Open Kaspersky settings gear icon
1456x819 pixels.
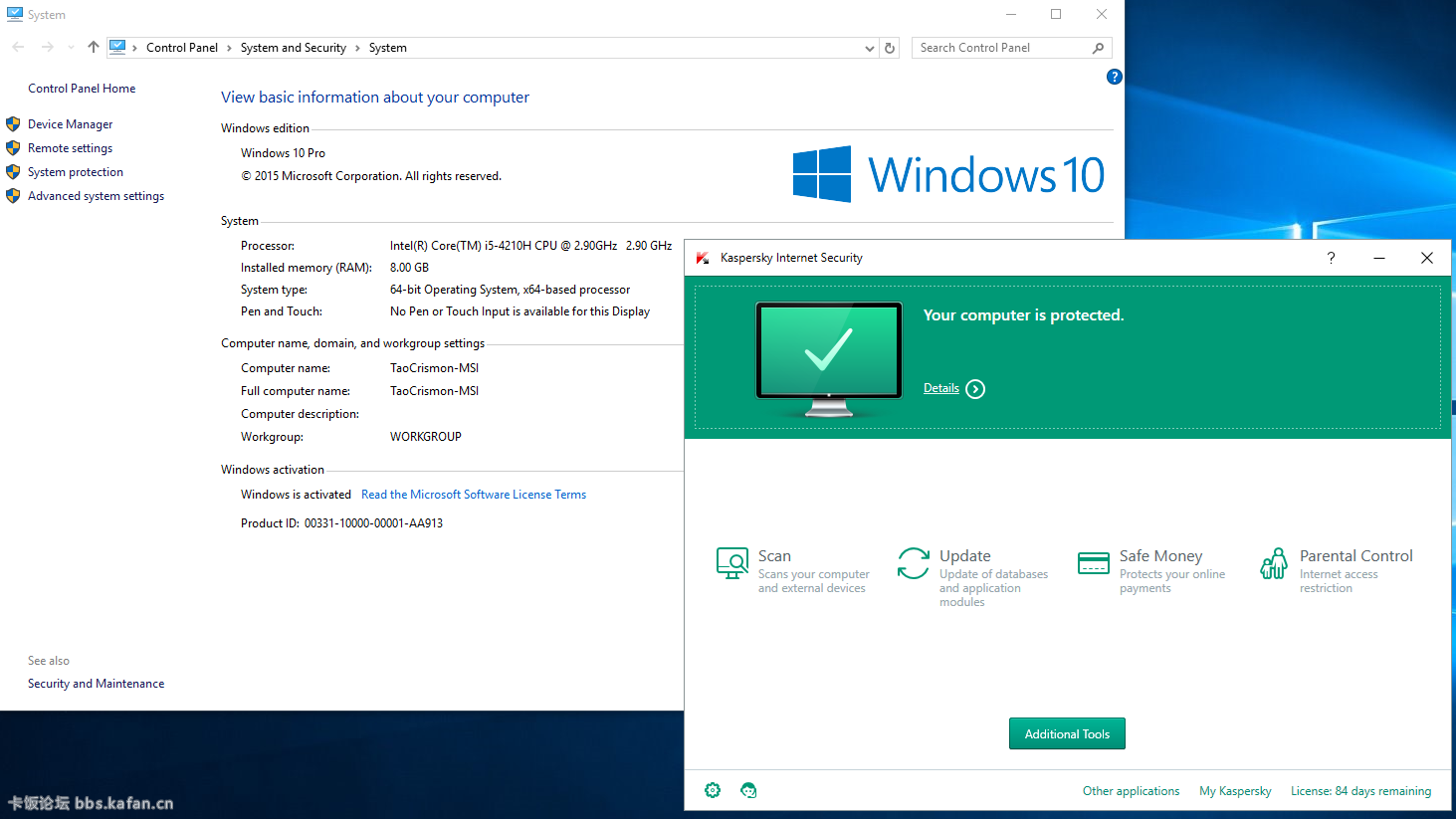pos(713,790)
